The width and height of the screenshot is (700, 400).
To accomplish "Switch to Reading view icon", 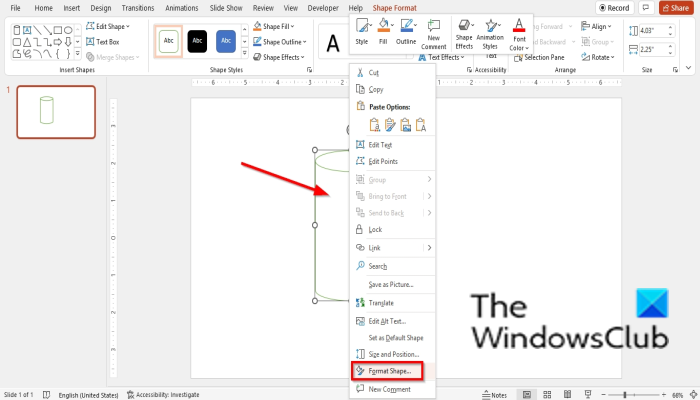I will pos(567,395).
